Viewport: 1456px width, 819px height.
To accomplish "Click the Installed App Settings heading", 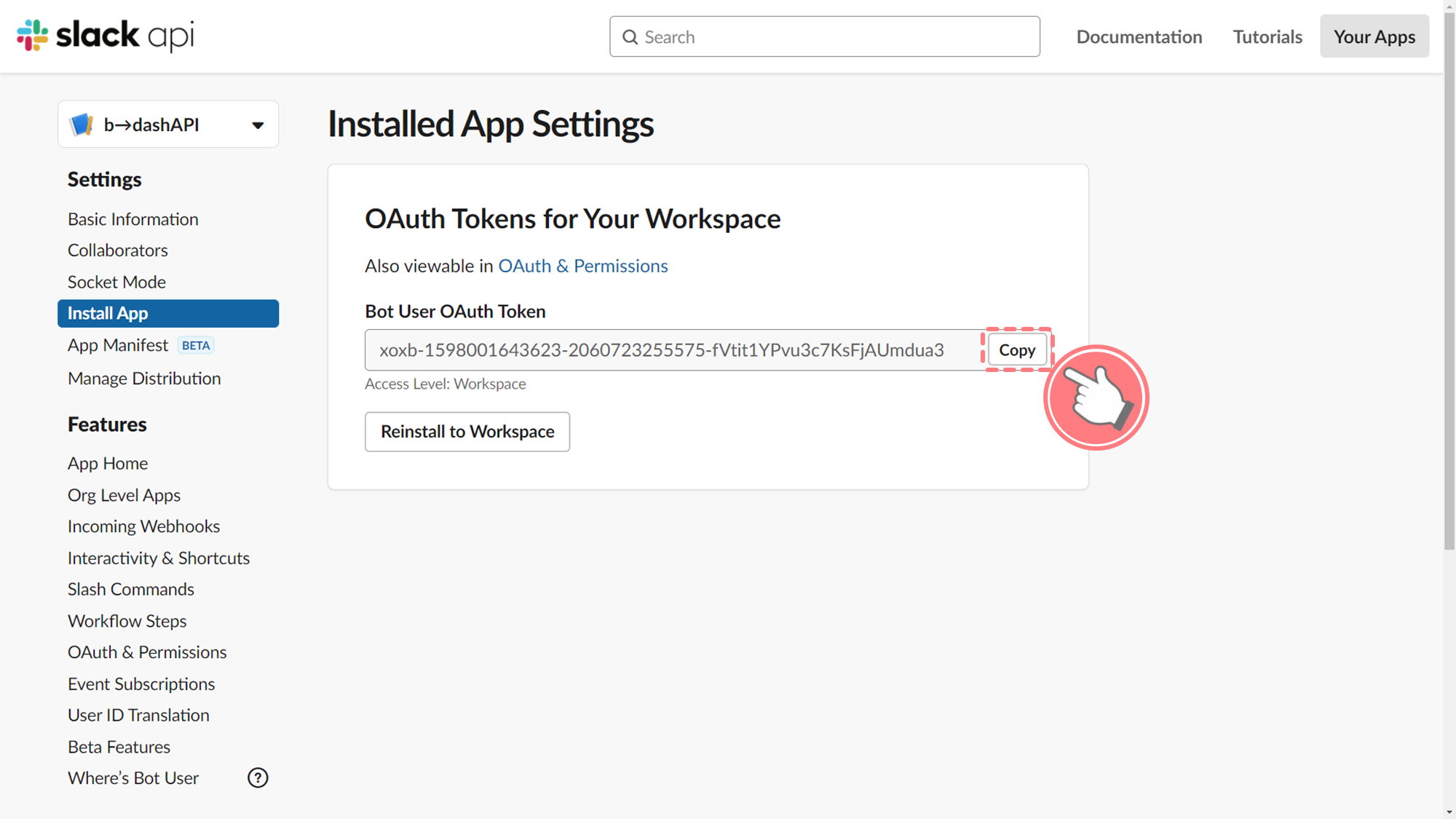I will 491,124.
